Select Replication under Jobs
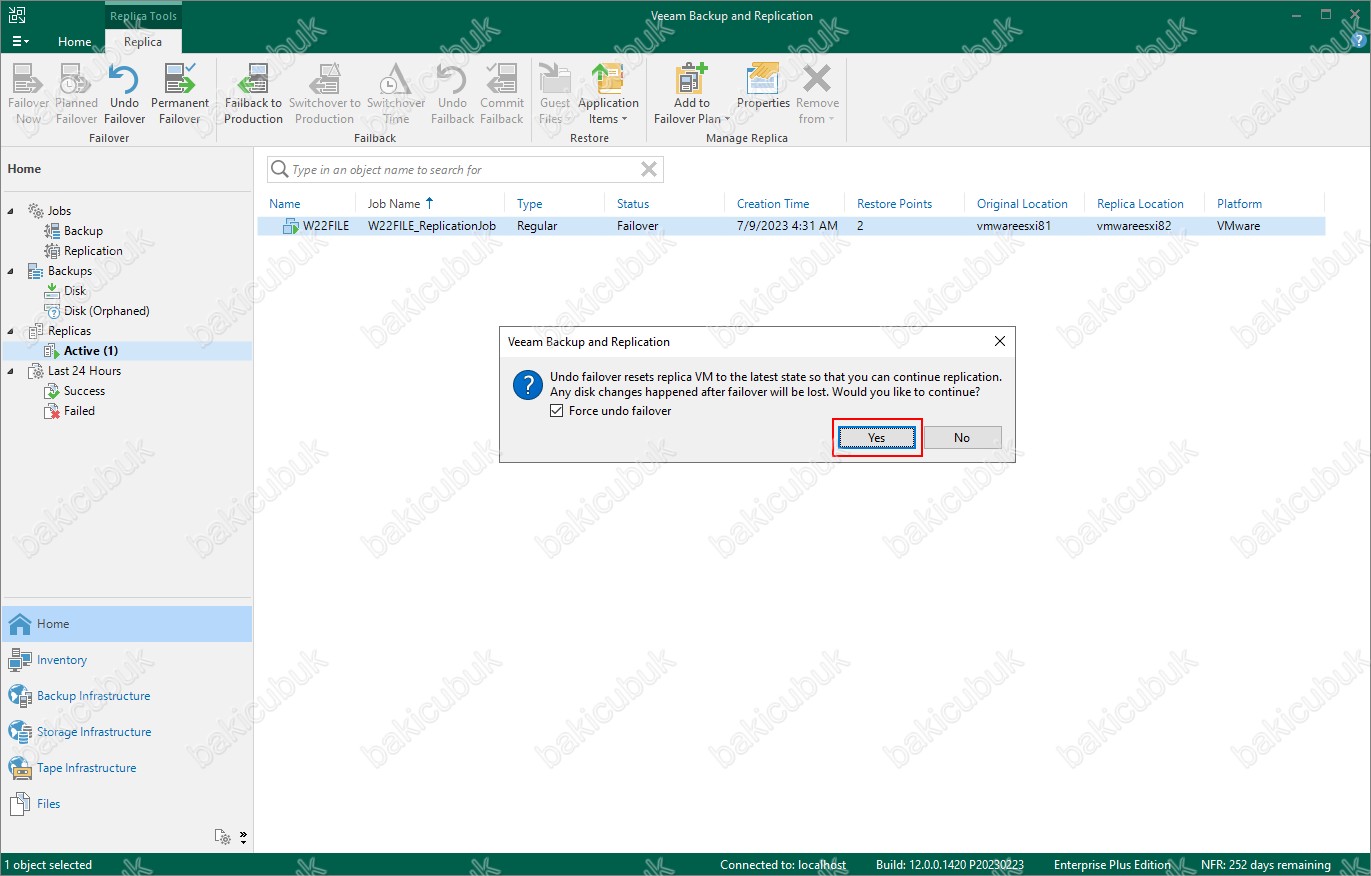The height and width of the screenshot is (876, 1371). coord(93,251)
